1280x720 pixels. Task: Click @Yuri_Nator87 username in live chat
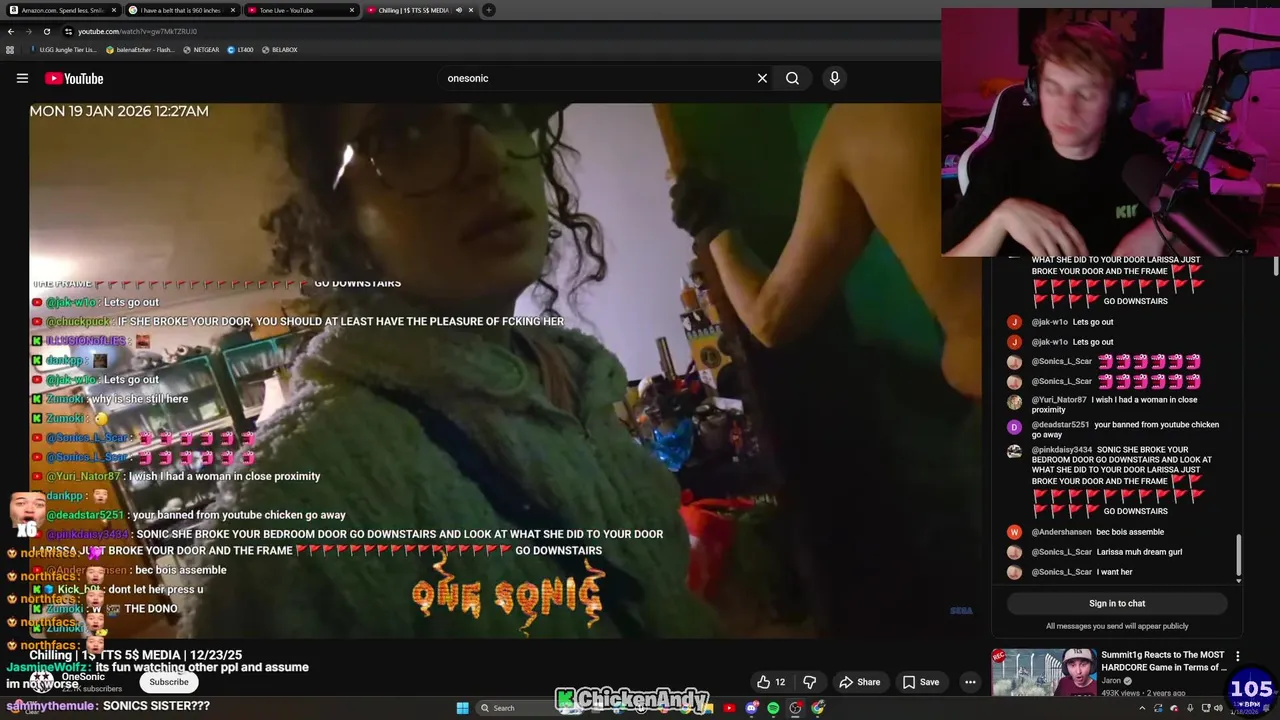(x=1059, y=400)
